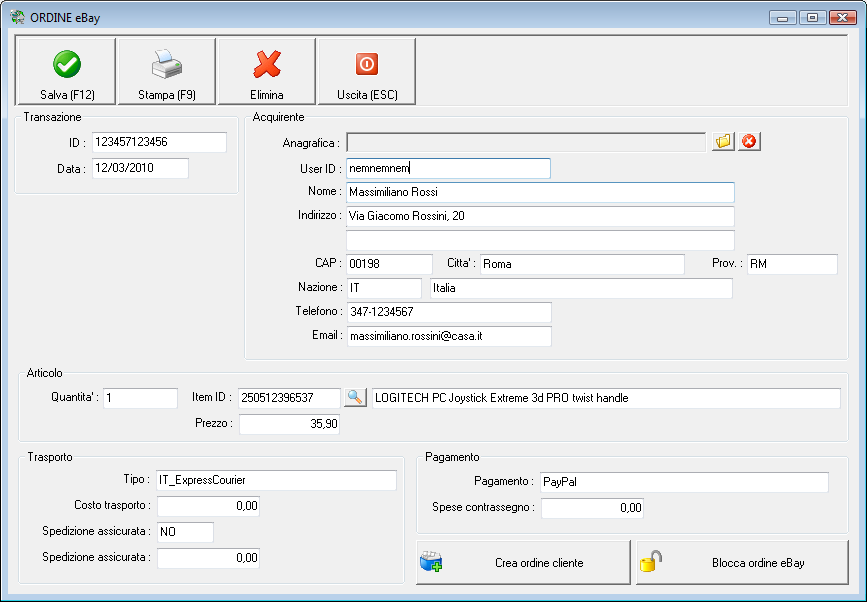Image resolution: width=867 pixels, height=602 pixels.
Task: Focus the User ID field
Action: [448, 169]
